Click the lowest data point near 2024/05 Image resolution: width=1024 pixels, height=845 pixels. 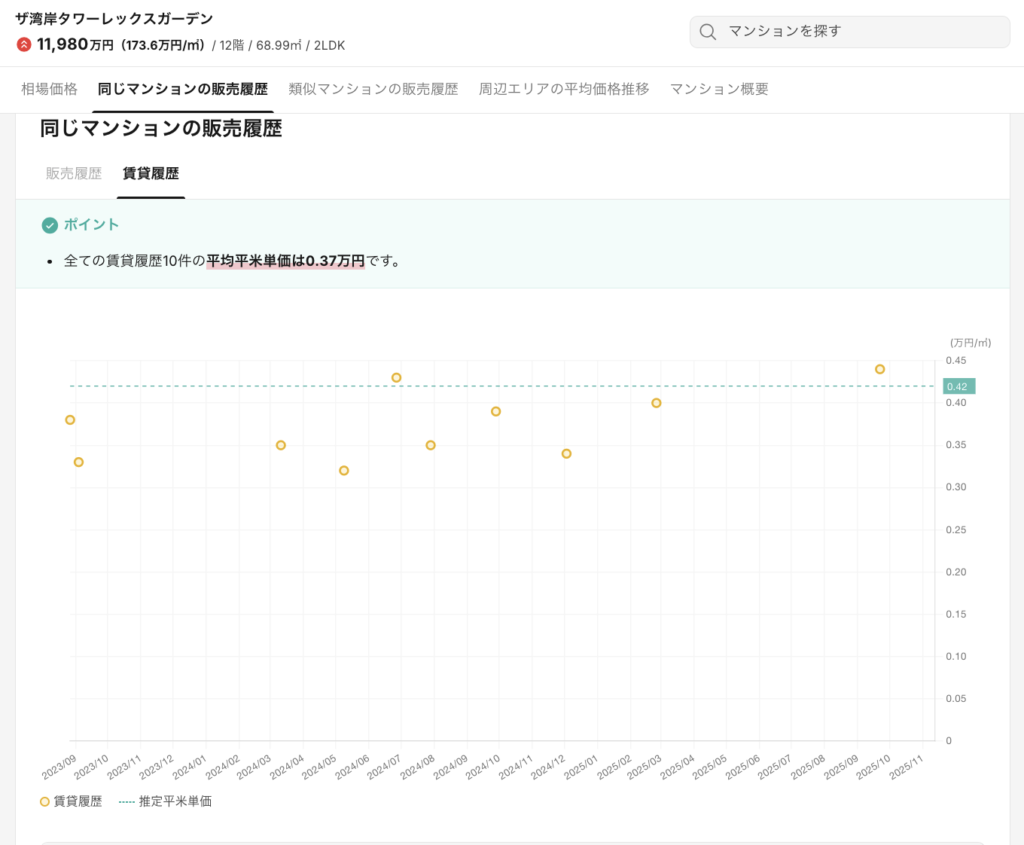coord(344,471)
